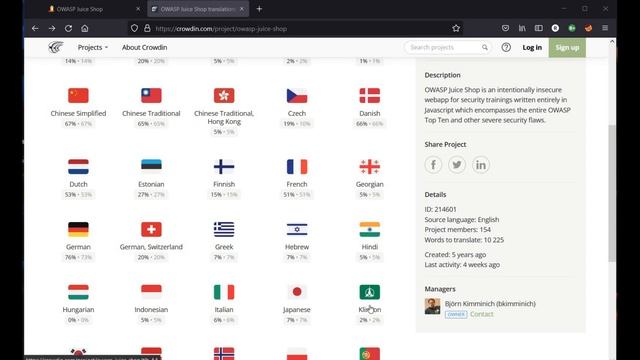
Task: Open the Hungarian language name link
Action: 78,309
